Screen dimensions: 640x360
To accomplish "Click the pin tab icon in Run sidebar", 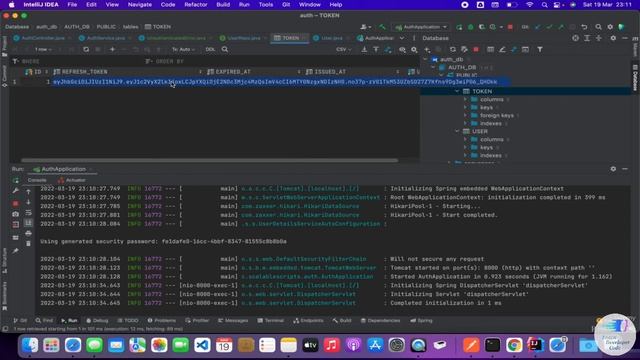I will [16, 251].
